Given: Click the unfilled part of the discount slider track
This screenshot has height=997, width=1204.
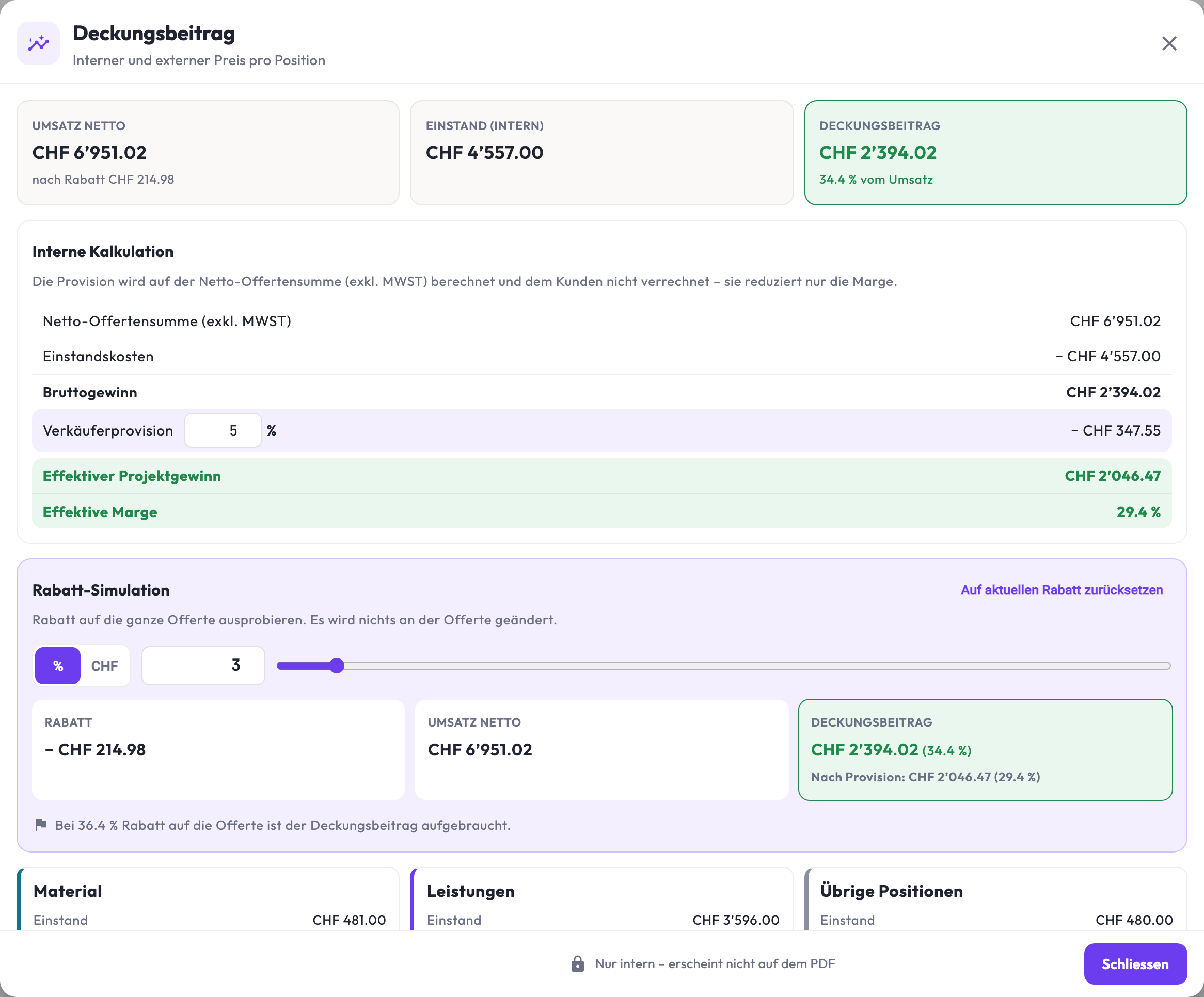Looking at the screenshot, I should click(757, 665).
